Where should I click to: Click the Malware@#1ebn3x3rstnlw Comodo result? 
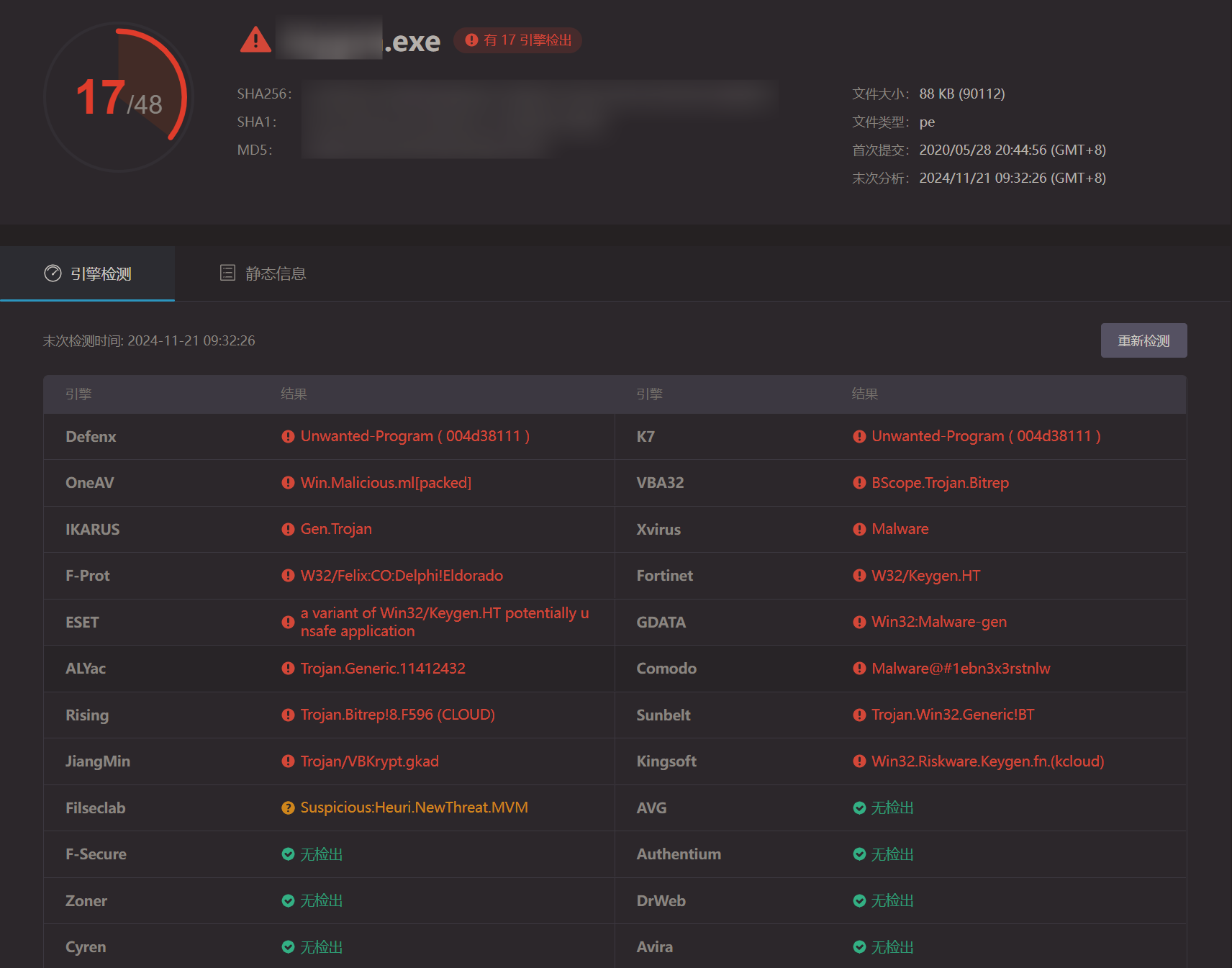[x=961, y=669]
